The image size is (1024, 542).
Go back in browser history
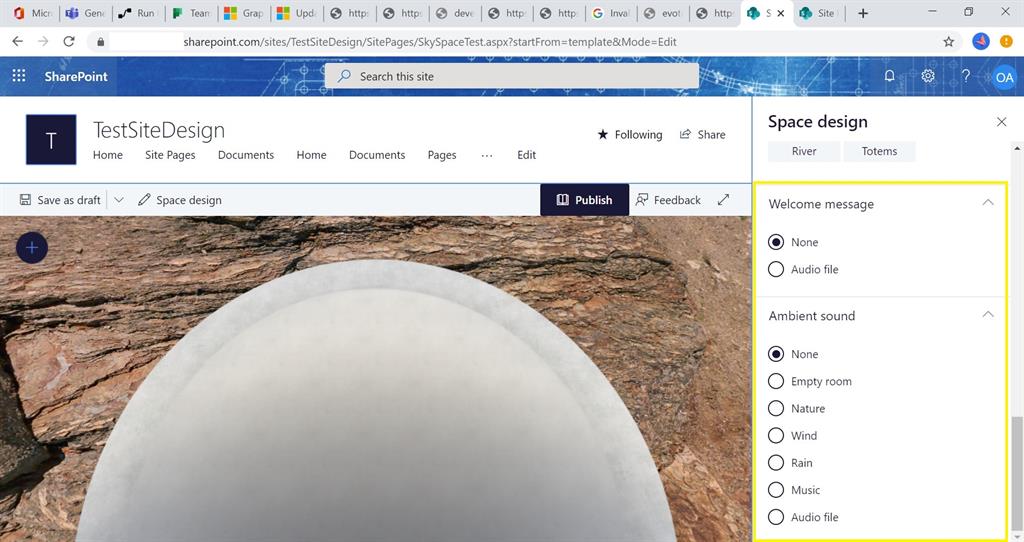click(x=18, y=42)
